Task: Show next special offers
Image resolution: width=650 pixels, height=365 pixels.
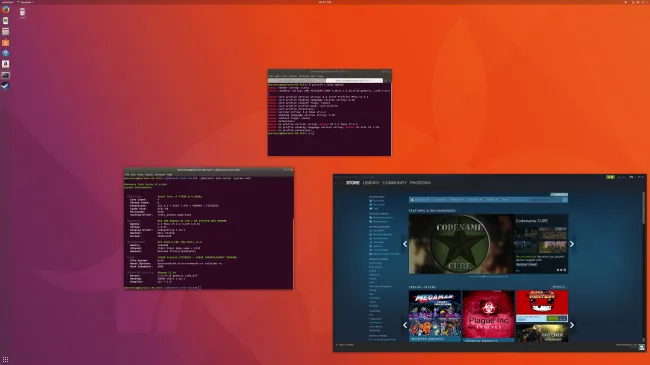Action: (572, 325)
